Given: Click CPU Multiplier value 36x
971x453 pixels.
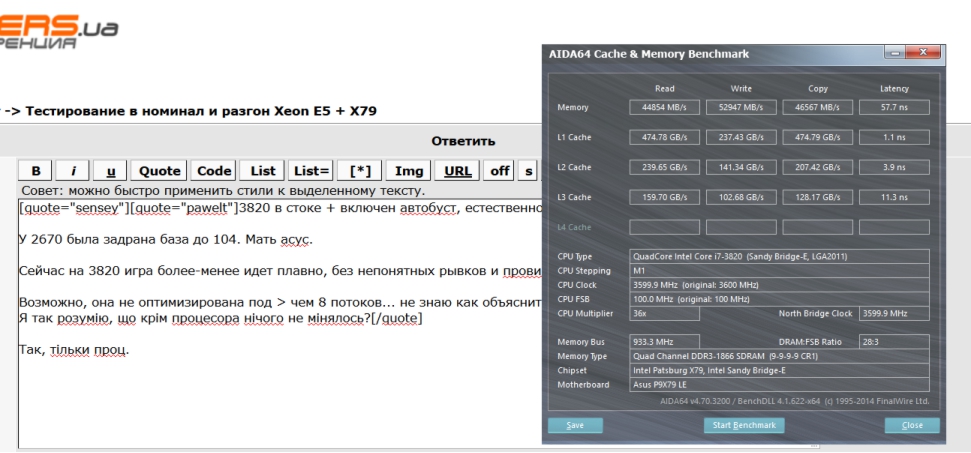Looking at the screenshot, I should [x=664, y=313].
